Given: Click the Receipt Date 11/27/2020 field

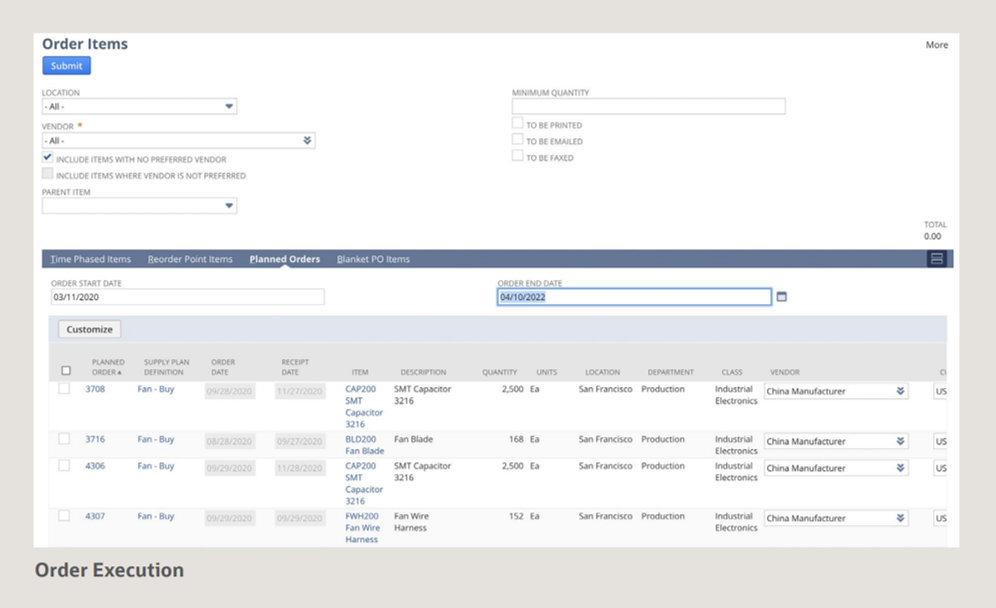Looking at the screenshot, I should pyautogui.click(x=300, y=391).
